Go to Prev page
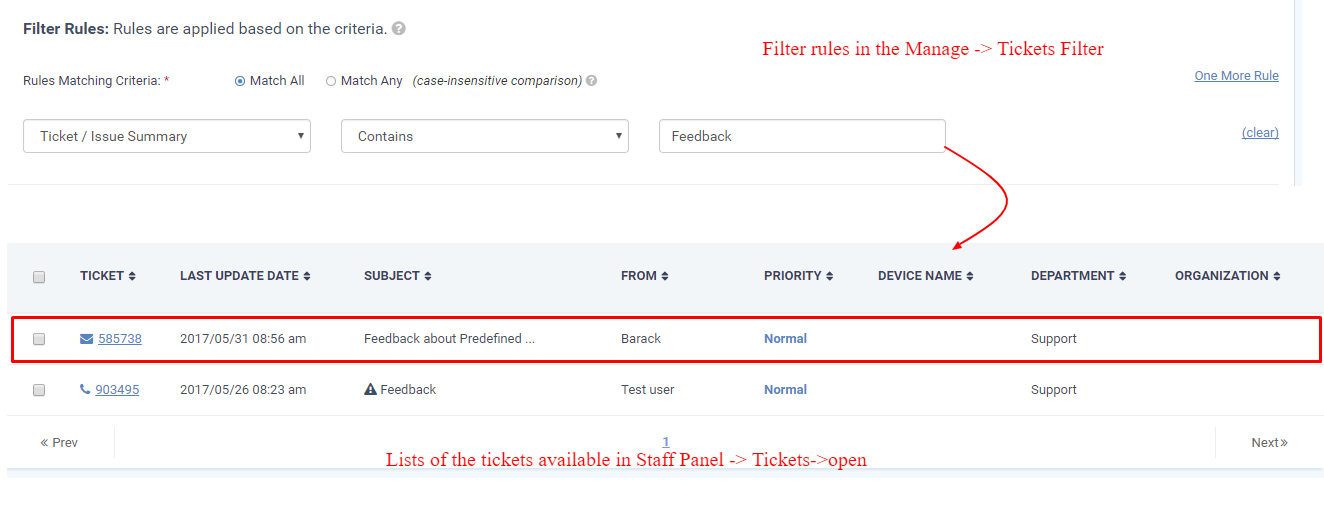This screenshot has width=1324, height=505. [x=59, y=443]
